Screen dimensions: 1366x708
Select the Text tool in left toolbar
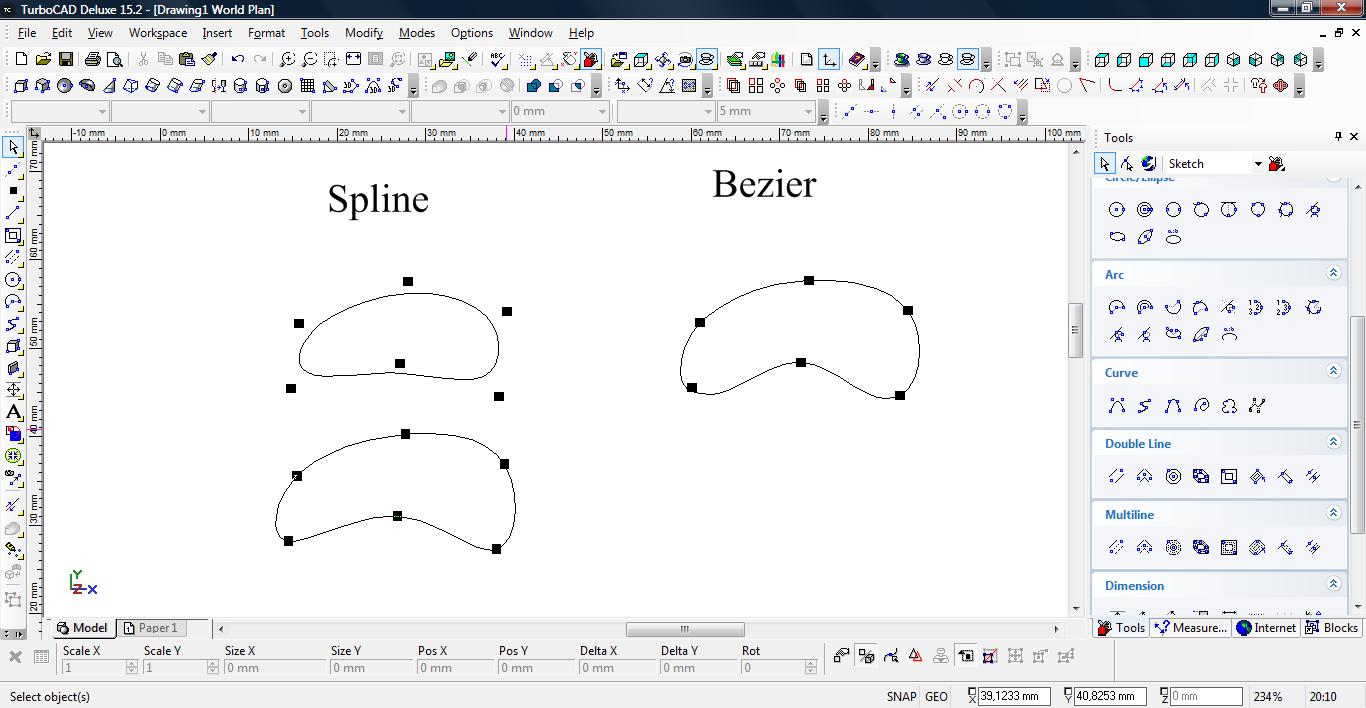pyautogui.click(x=13, y=412)
